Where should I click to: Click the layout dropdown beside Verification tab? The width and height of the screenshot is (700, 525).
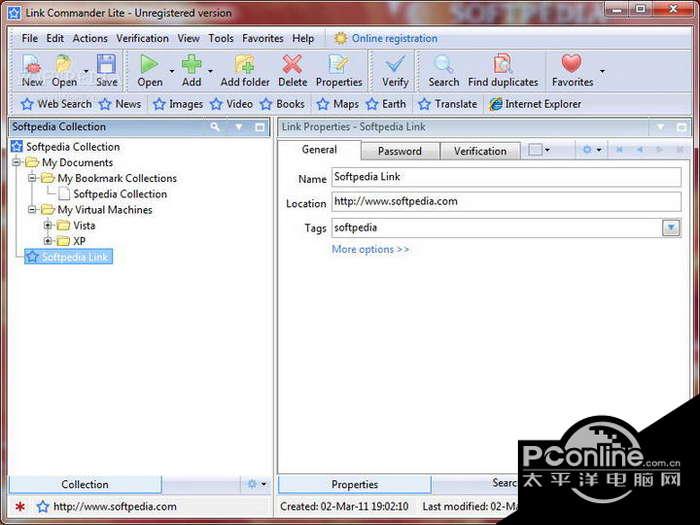pos(539,150)
